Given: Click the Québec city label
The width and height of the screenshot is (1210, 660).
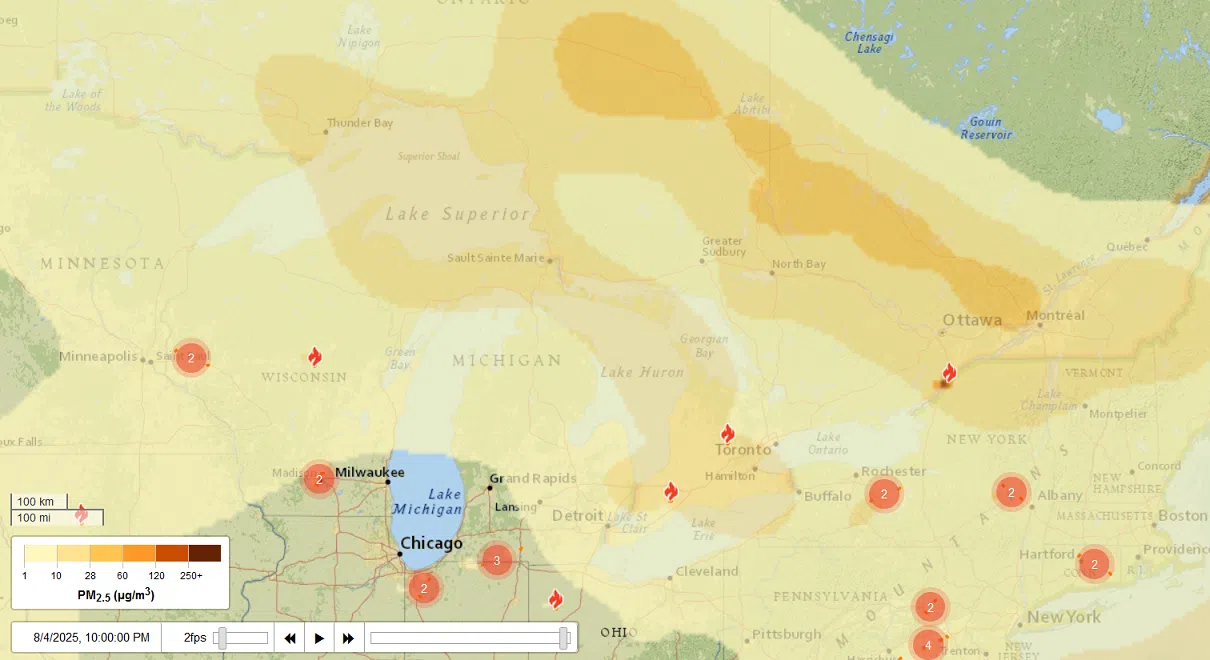Looking at the screenshot, I should (1127, 246).
